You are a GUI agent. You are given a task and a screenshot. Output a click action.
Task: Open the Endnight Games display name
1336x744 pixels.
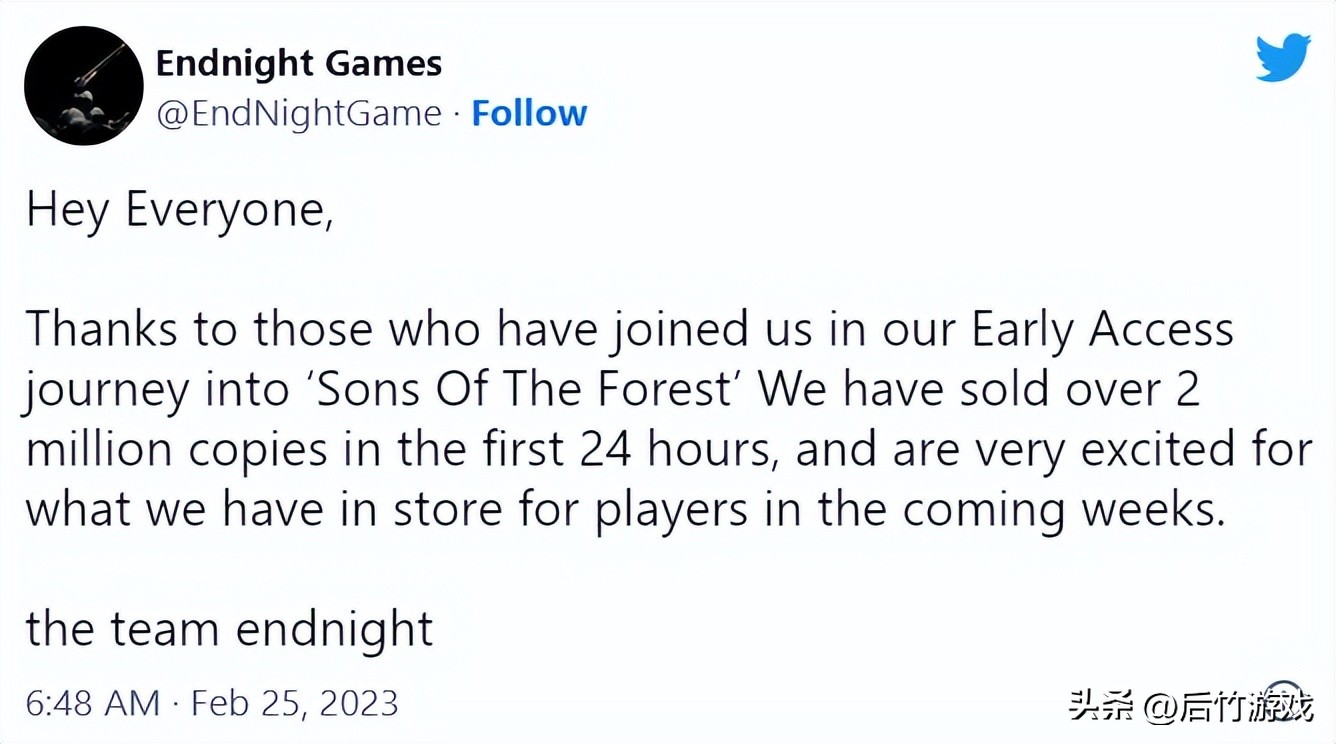pyautogui.click(x=299, y=64)
